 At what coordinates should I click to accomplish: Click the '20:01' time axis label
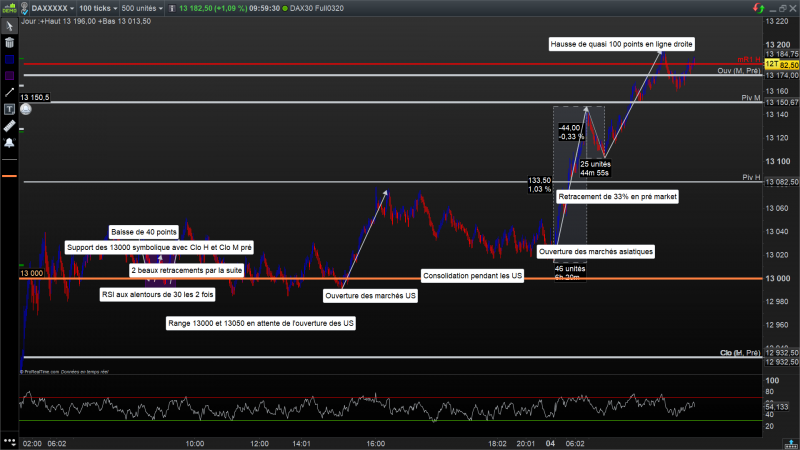click(526, 444)
